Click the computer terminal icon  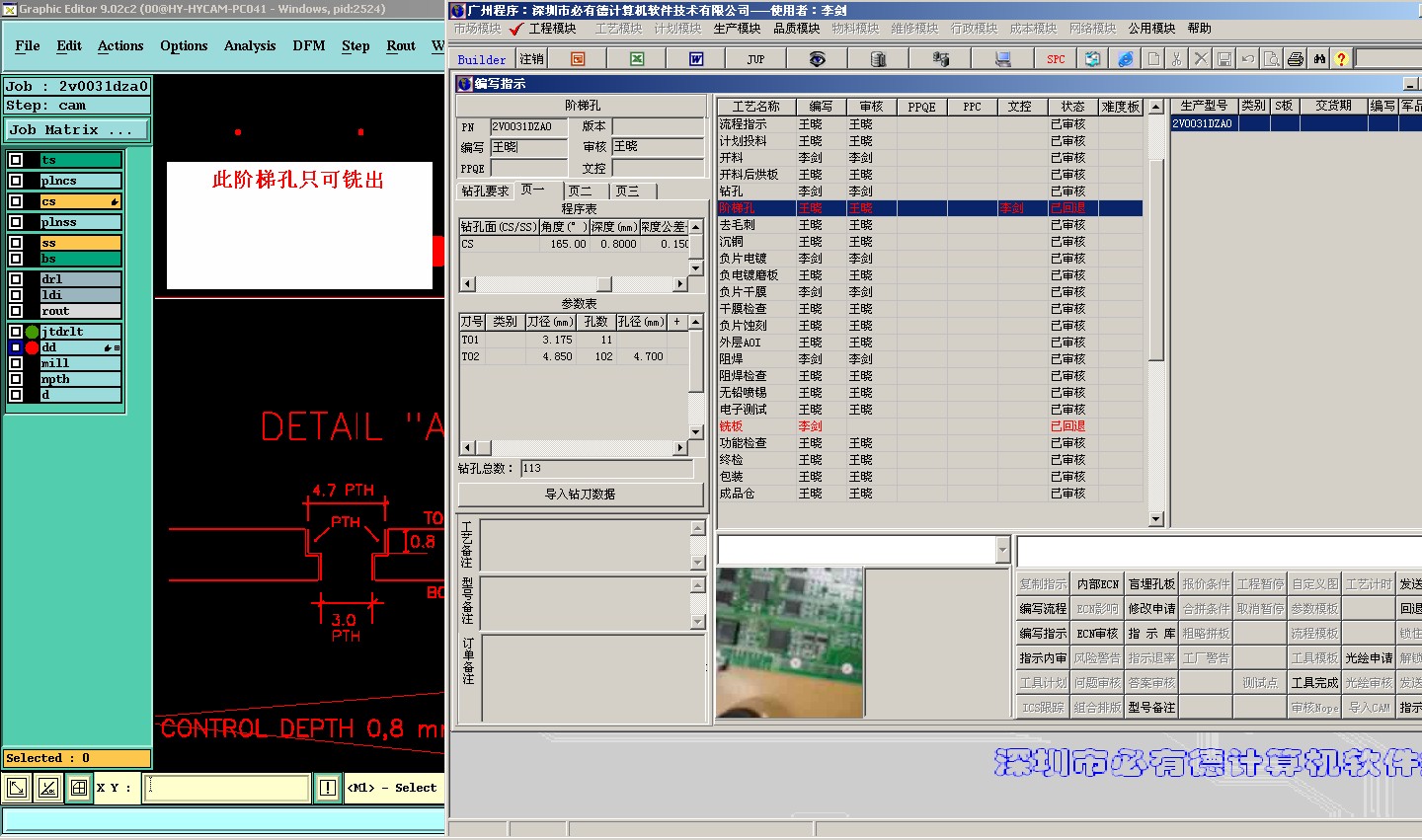pos(1002,59)
